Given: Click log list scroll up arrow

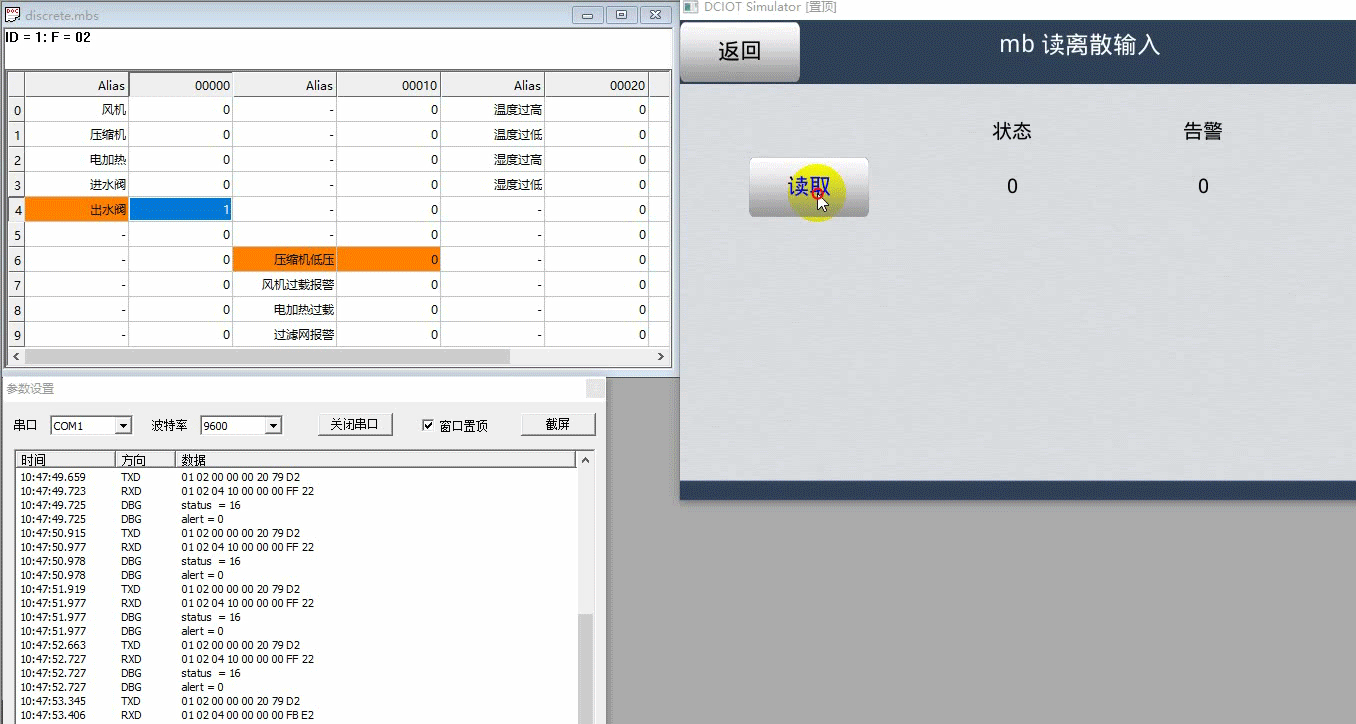Looking at the screenshot, I should tap(586, 460).
